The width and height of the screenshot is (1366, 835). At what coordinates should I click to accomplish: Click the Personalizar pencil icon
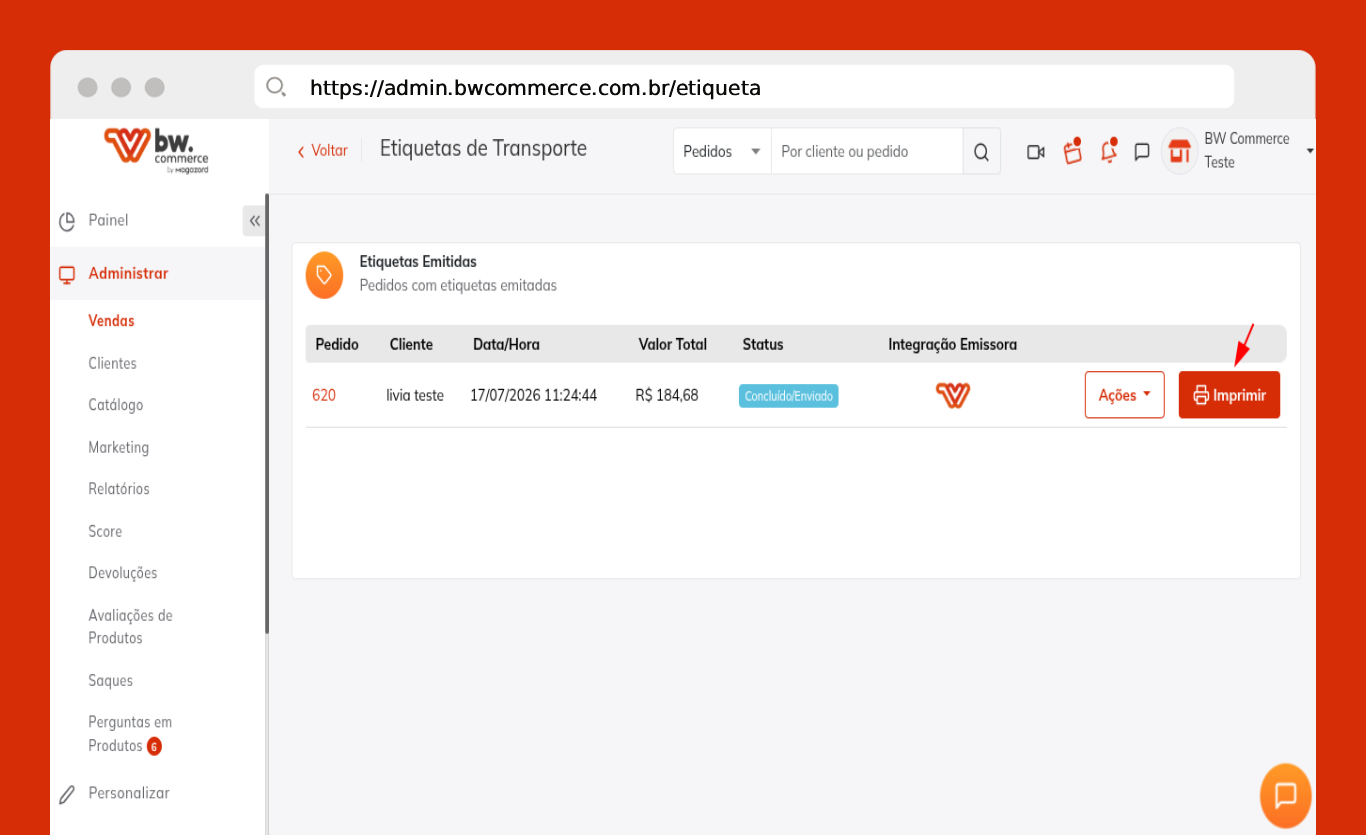click(67, 794)
